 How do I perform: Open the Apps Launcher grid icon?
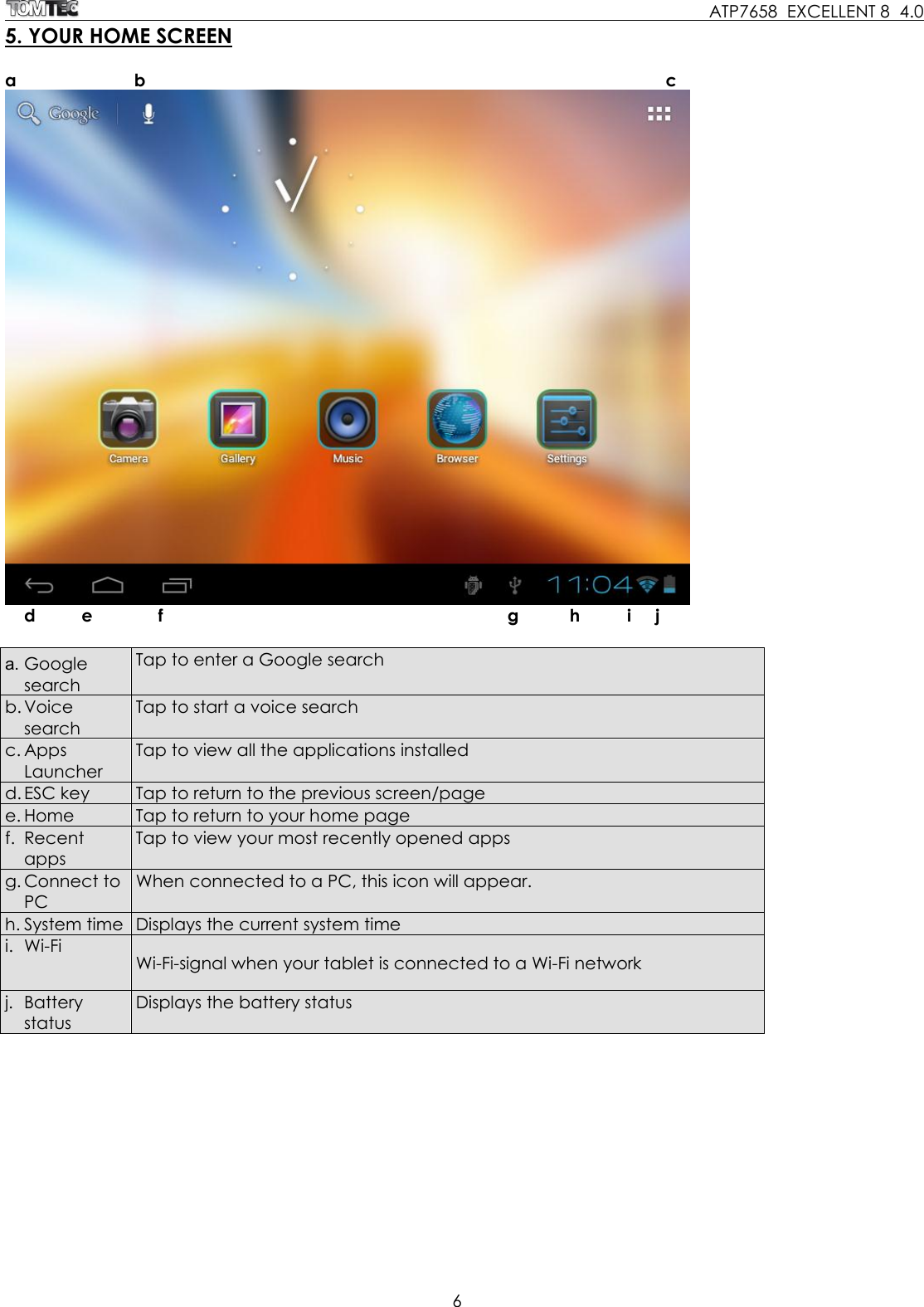pyautogui.click(x=659, y=114)
